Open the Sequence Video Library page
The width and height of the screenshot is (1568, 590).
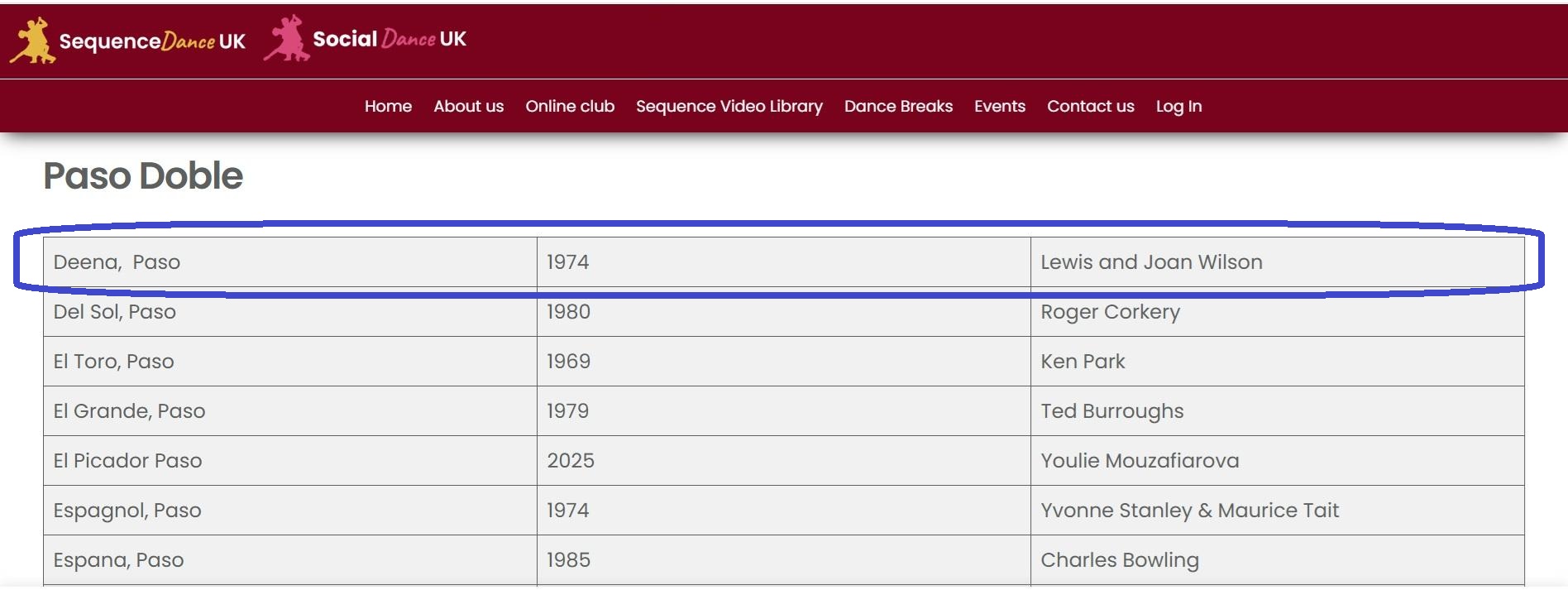729,106
